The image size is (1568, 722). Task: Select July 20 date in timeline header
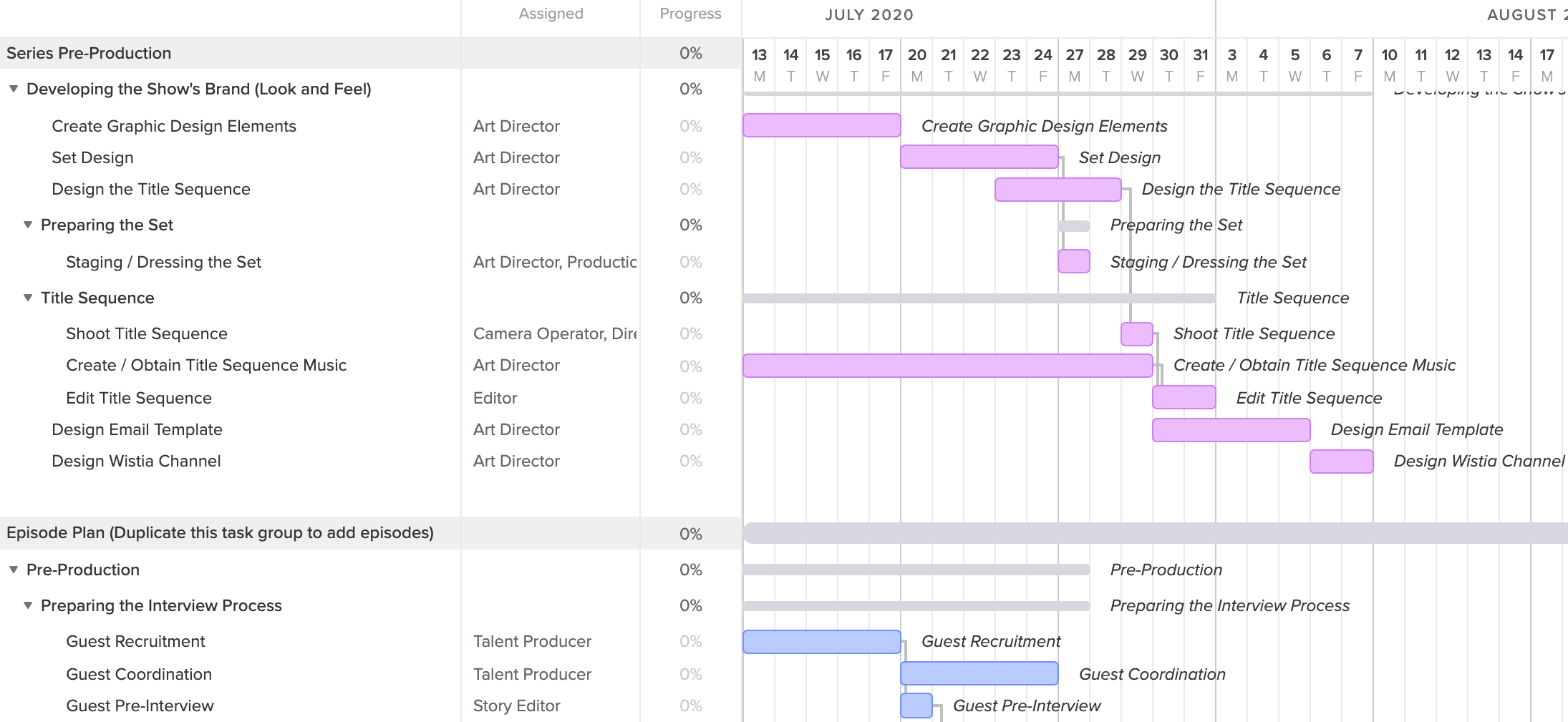point(916,55)
